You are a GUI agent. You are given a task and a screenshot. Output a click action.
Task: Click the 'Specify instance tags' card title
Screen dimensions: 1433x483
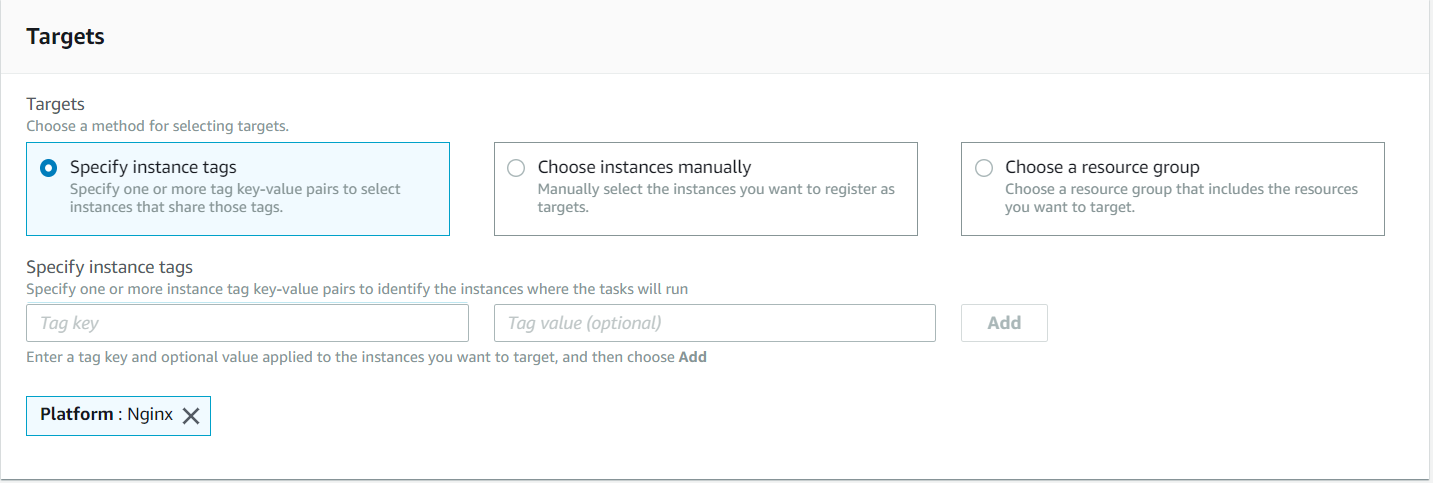tap(153, 167)
